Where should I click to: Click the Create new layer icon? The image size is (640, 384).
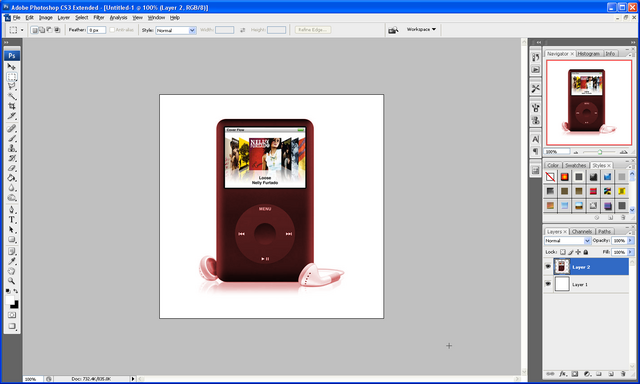click(x=611, y=374)
